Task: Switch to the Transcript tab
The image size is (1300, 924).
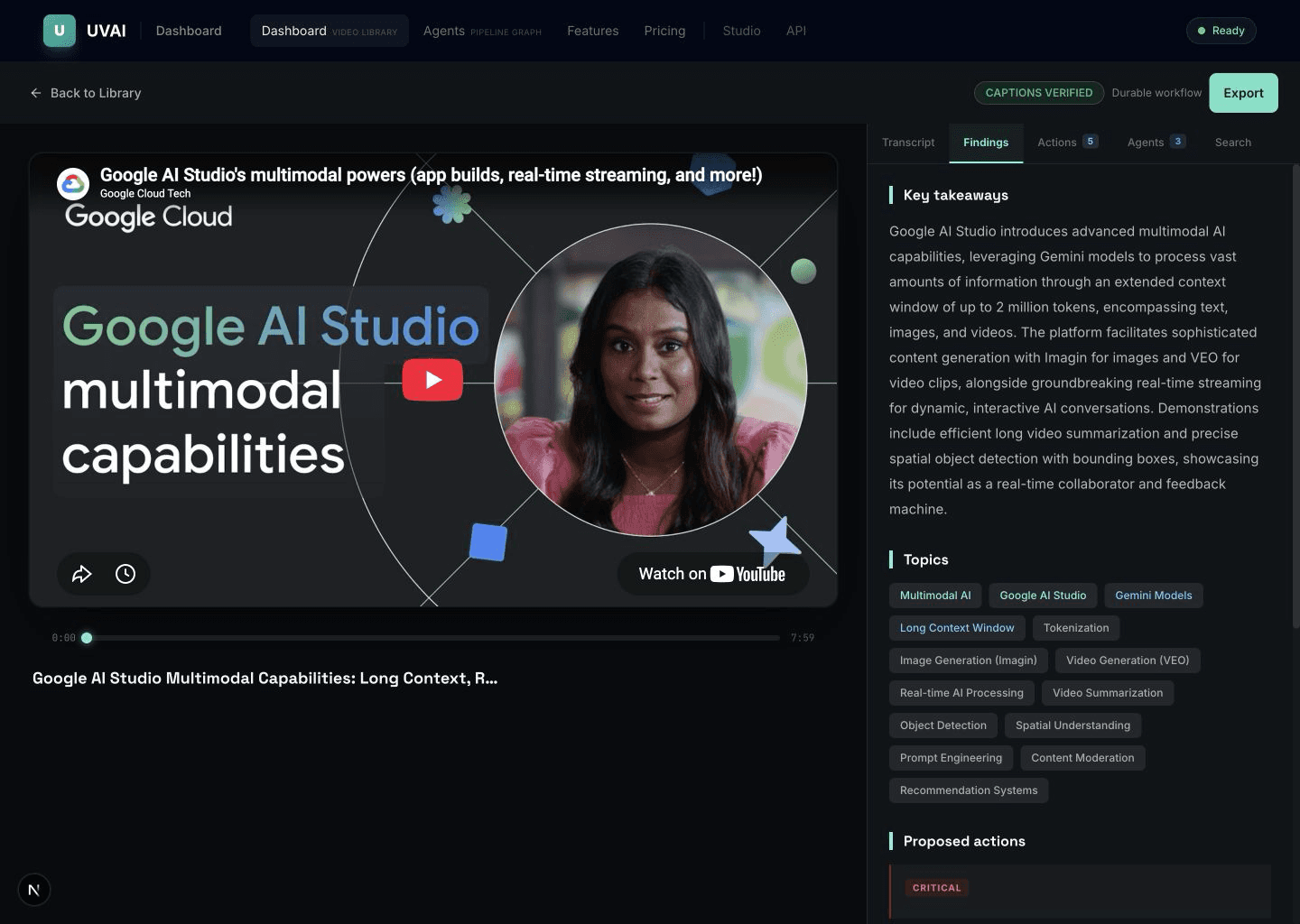Action: [x=908, y=143]
